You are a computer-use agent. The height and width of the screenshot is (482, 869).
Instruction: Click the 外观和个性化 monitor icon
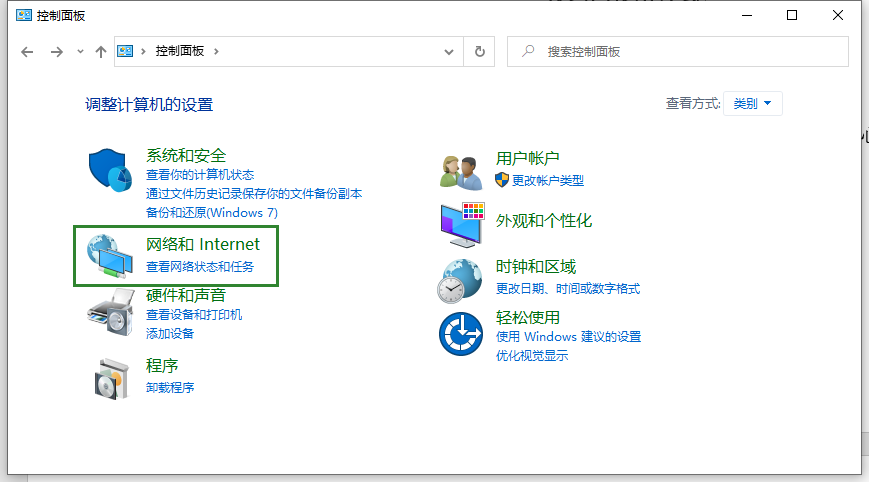coord(461,225)
